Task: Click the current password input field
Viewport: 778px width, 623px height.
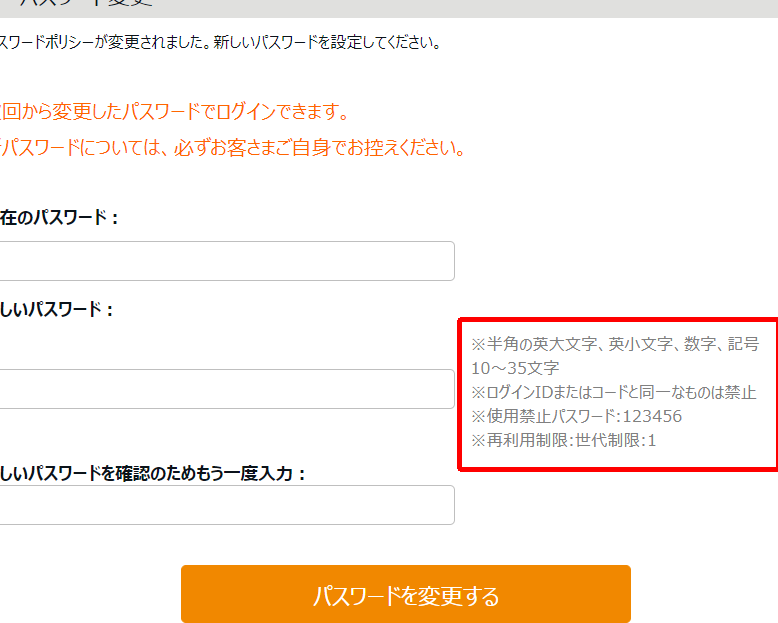Action: click(226, 261)
